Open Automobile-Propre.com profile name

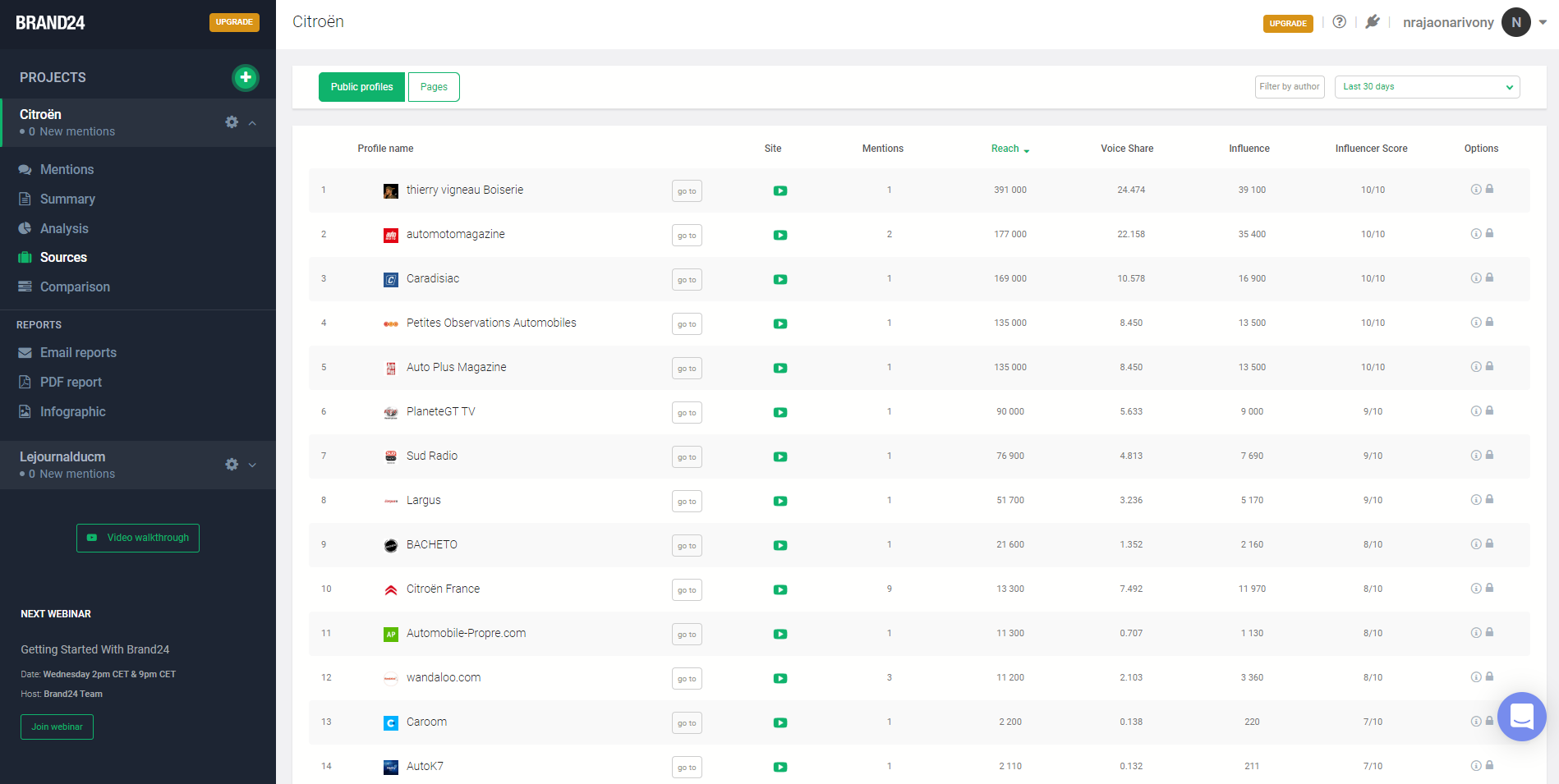pyautogui.click(x=466, y=633)
